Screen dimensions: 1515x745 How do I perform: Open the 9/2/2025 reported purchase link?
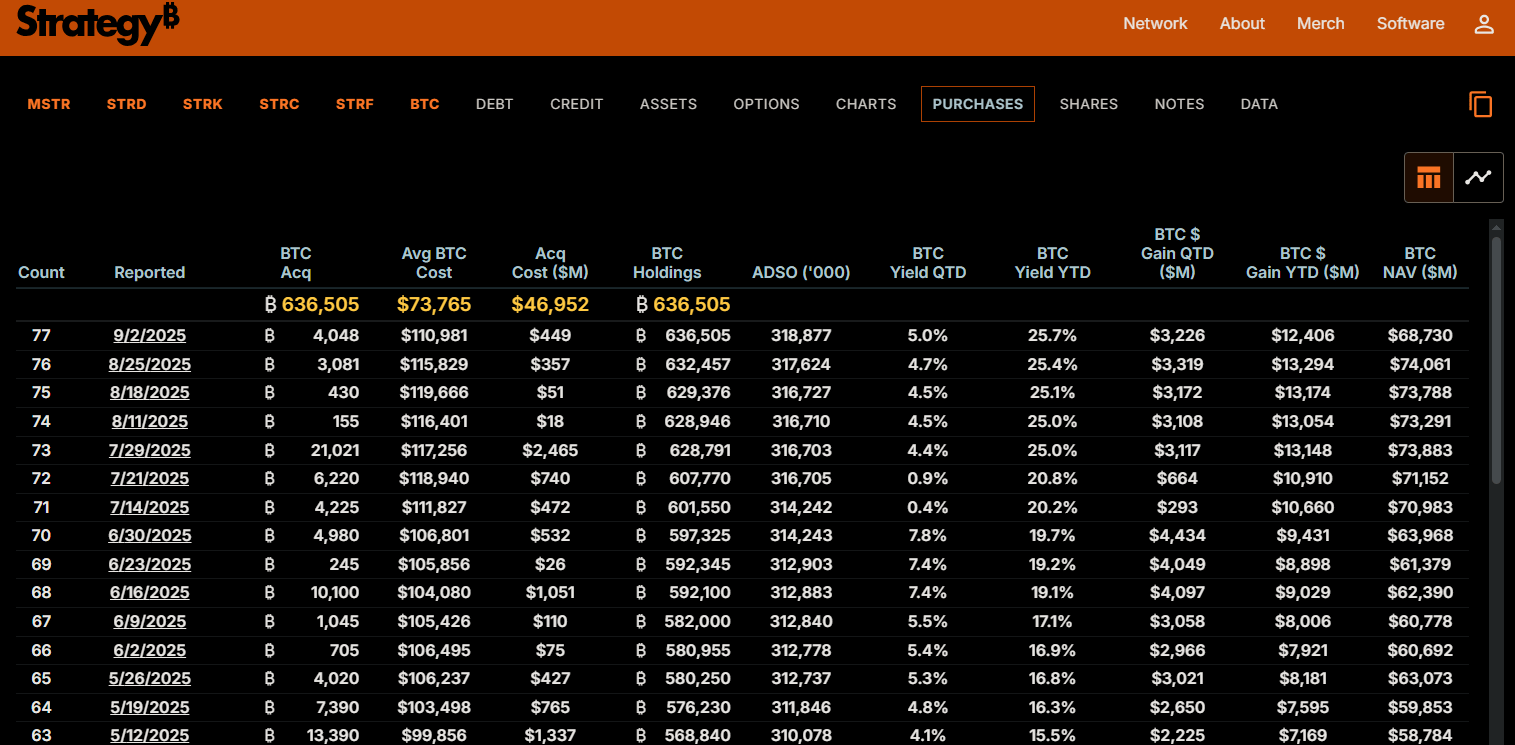(149, 336)
